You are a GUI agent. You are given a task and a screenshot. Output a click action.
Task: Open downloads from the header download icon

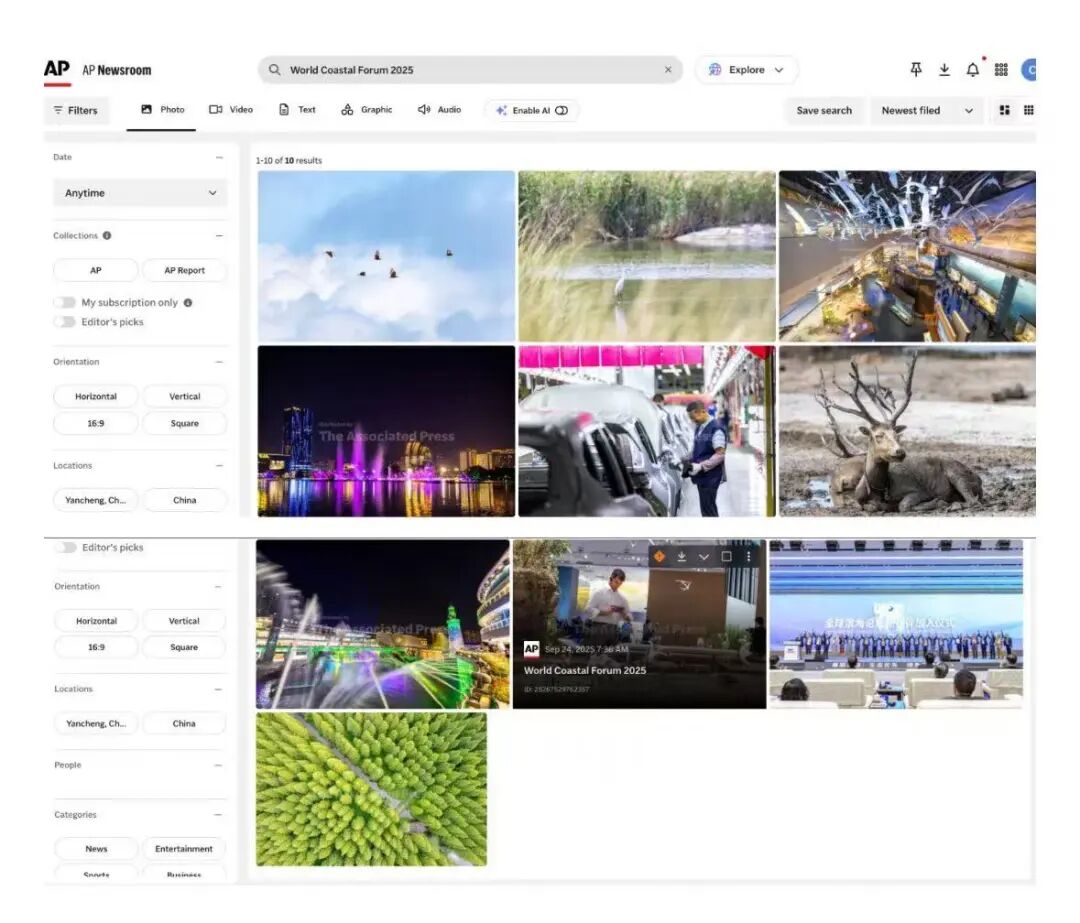click(944, 69)
